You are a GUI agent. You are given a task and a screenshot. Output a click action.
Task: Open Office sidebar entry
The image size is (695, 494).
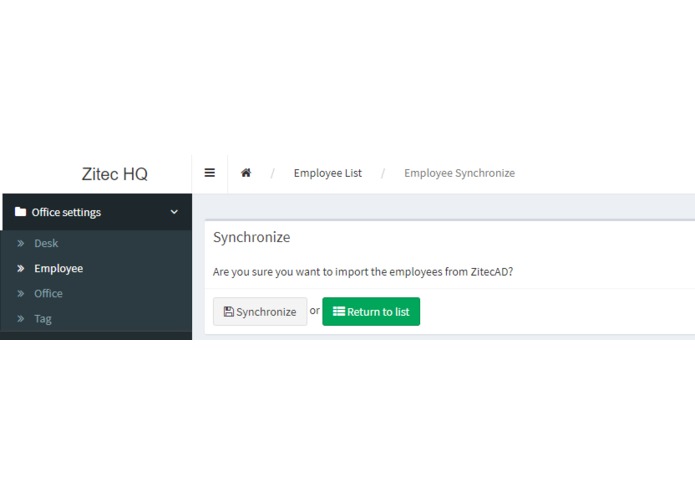coord(48,294)
